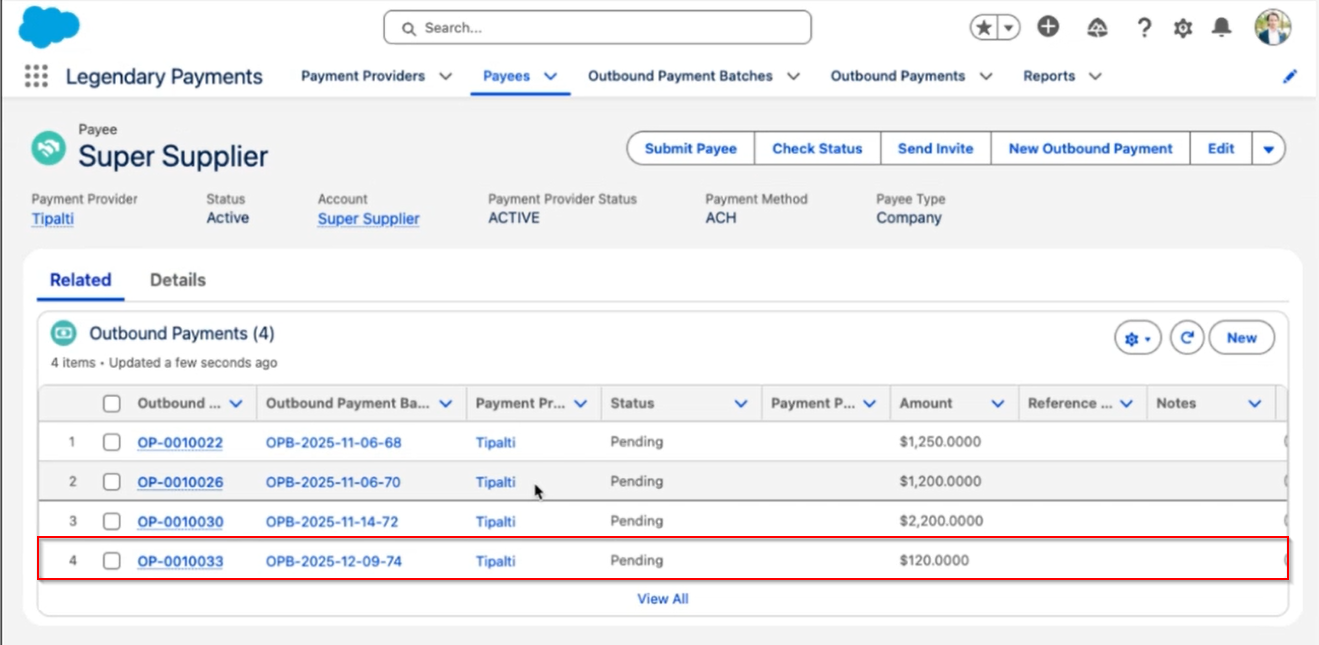Image resolution: width=1319 pixels, height=645 pixels.
Task: Click the Help question mark icon
Action: (1144, 28)
